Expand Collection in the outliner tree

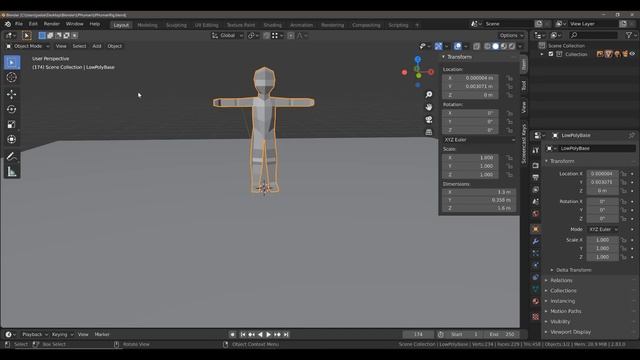(x=542, y=54)
